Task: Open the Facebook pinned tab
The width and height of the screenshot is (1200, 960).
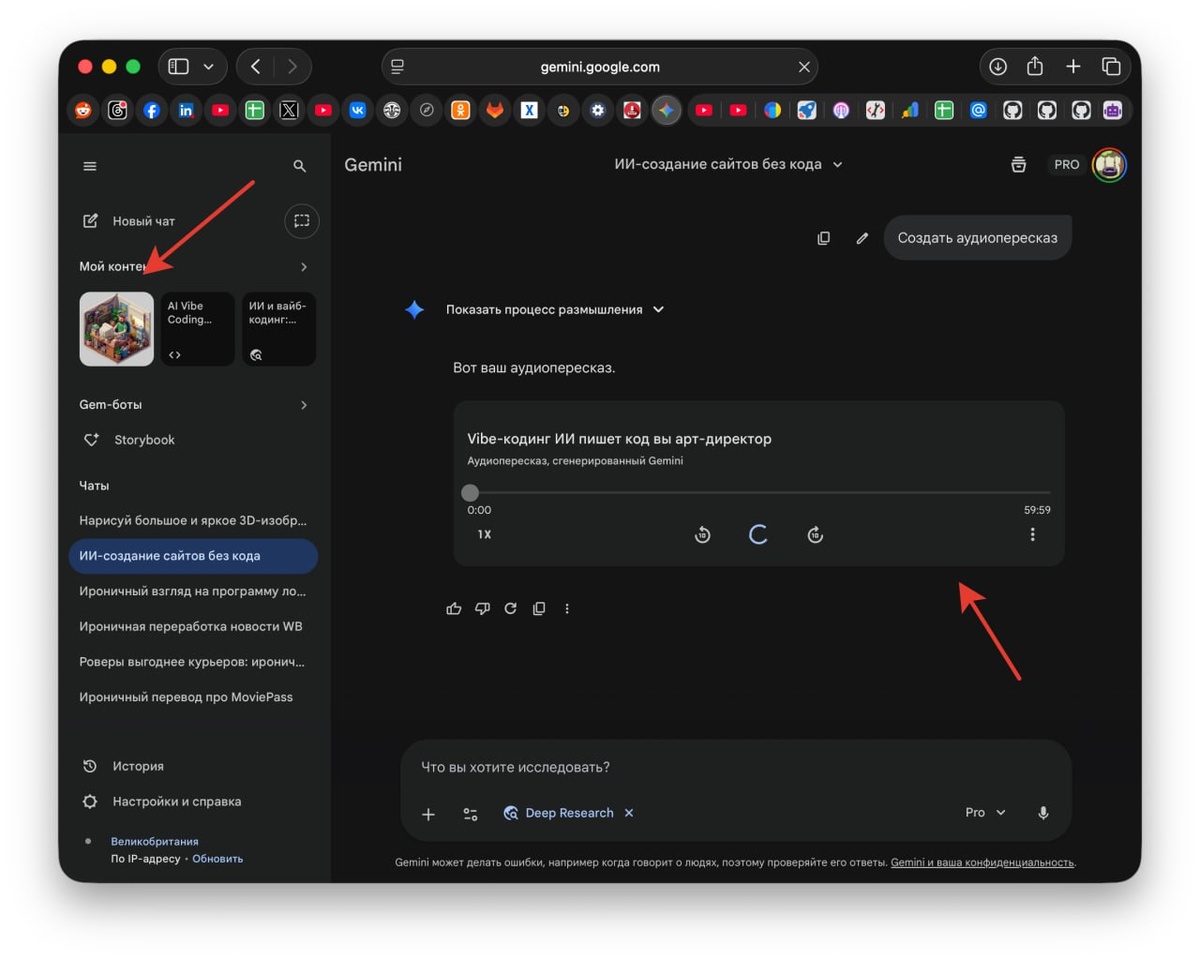Action: 151,111
